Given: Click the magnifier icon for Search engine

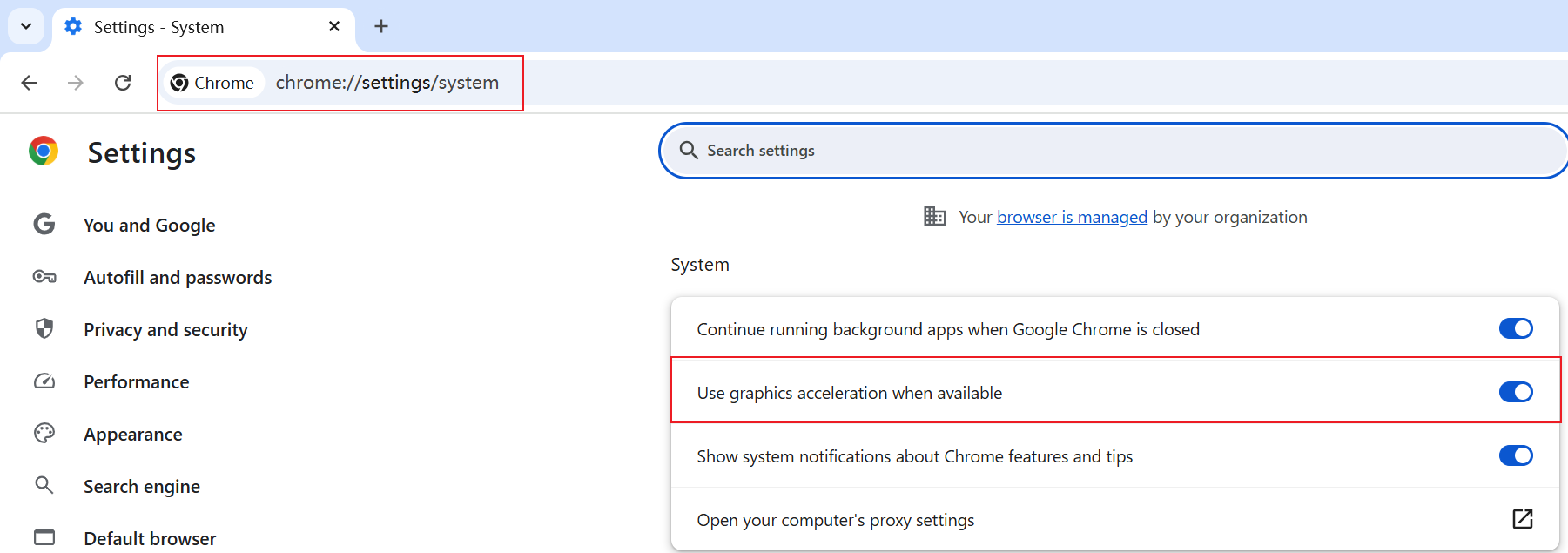Looking at the screenshot, I should (44, 485).
